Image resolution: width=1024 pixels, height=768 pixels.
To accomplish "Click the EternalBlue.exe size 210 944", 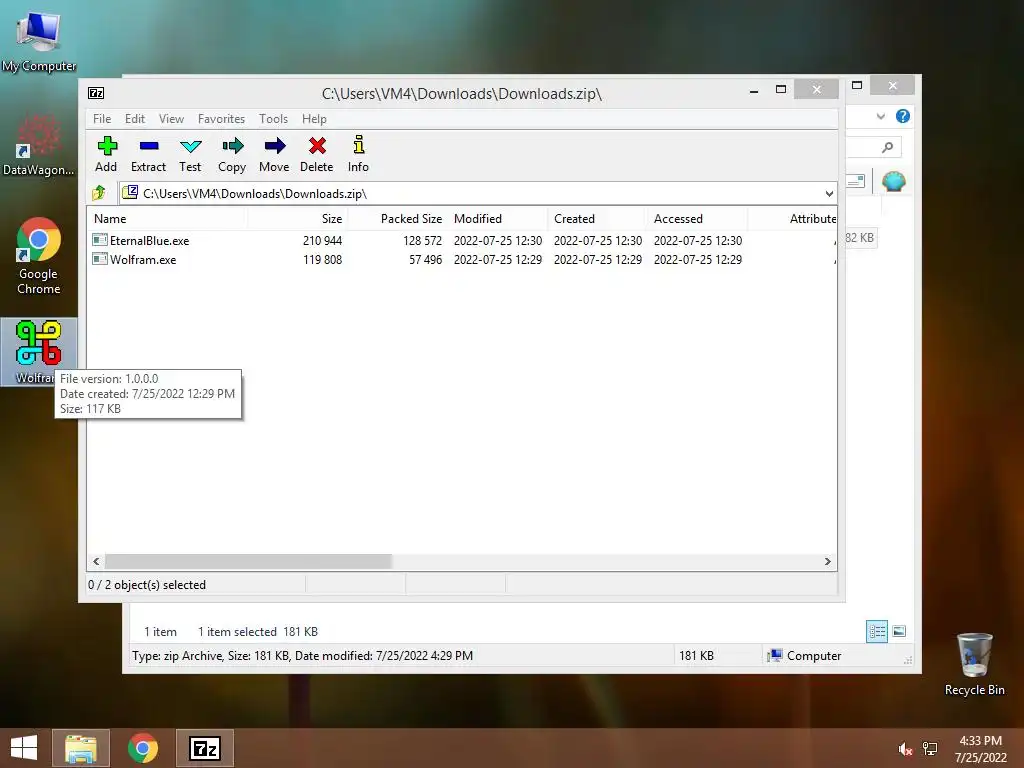I will [x=322, y=240].
